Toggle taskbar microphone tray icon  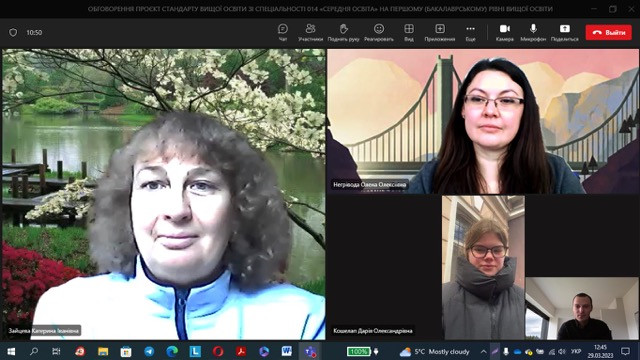pyautogui.click(x=506, y=351)
